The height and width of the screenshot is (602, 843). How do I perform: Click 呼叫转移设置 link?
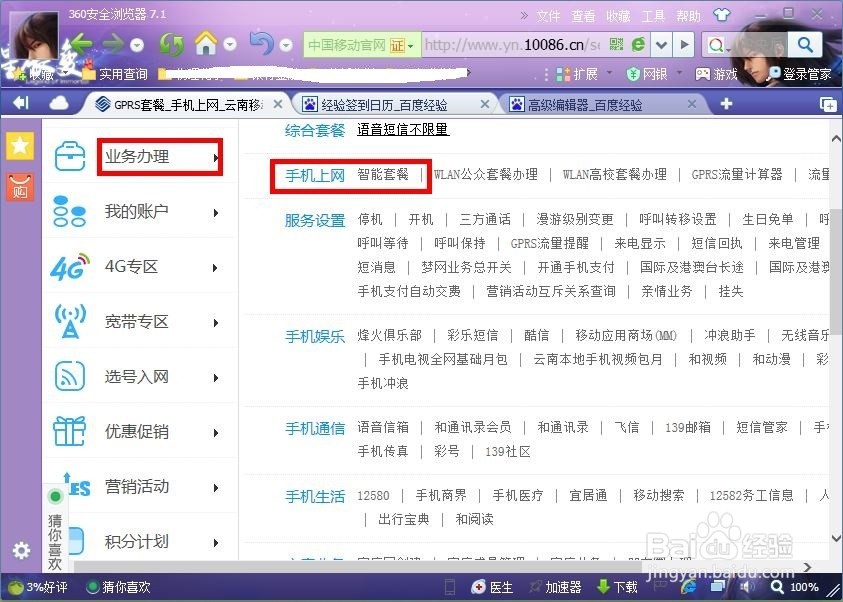pyautogui.click(x=678, y=219)
